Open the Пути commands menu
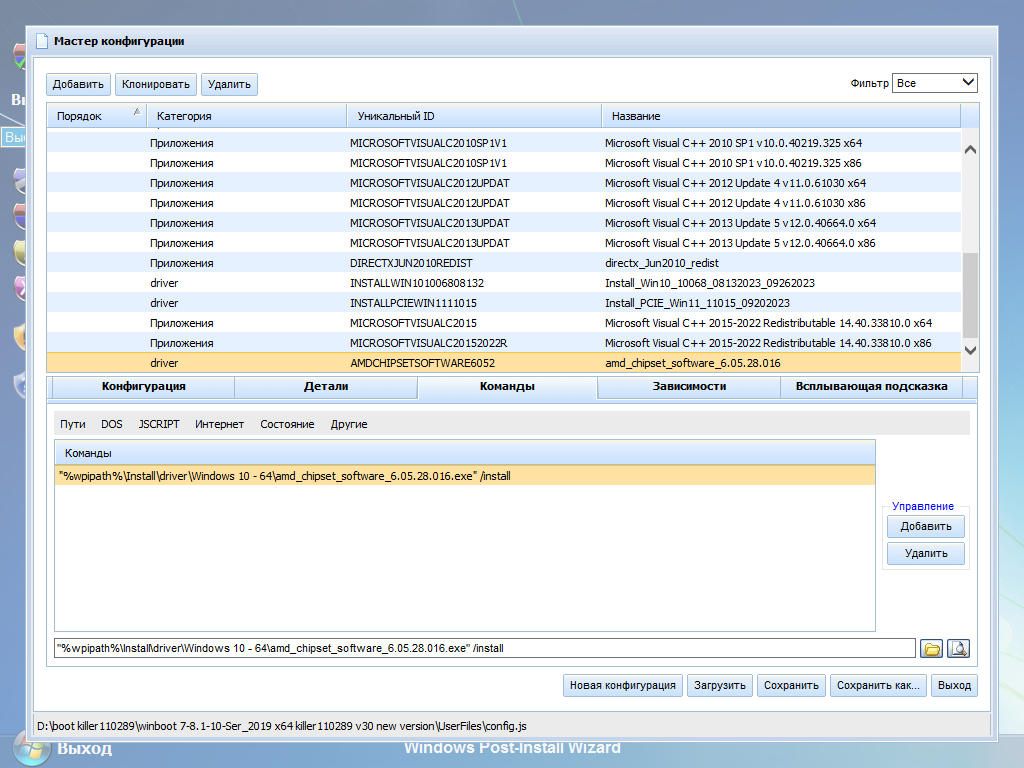The width and height of the screenshot is (1024, 768). click(x=72, y=424)
